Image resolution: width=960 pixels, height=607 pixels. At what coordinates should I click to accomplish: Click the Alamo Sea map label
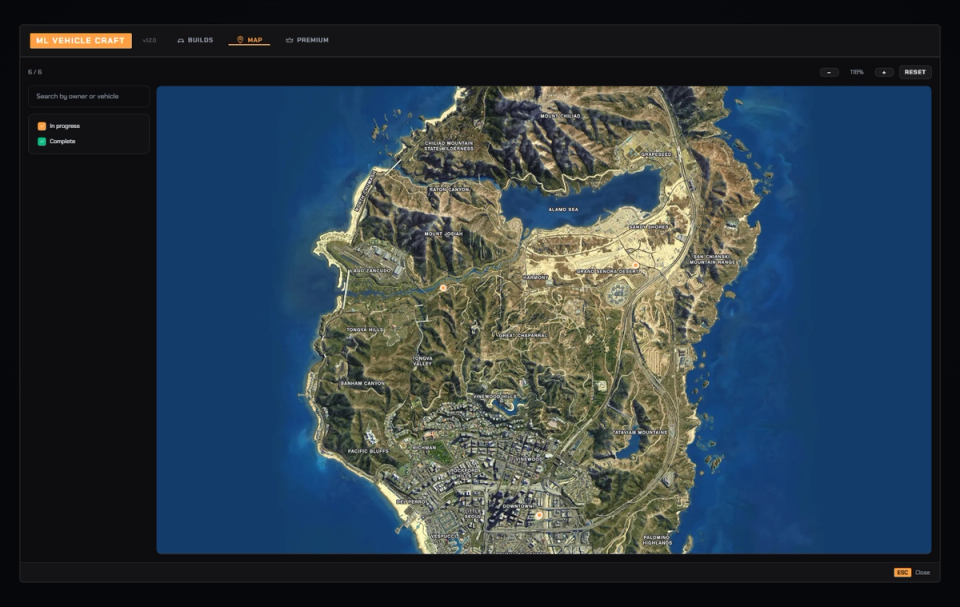tap(563, 209)
